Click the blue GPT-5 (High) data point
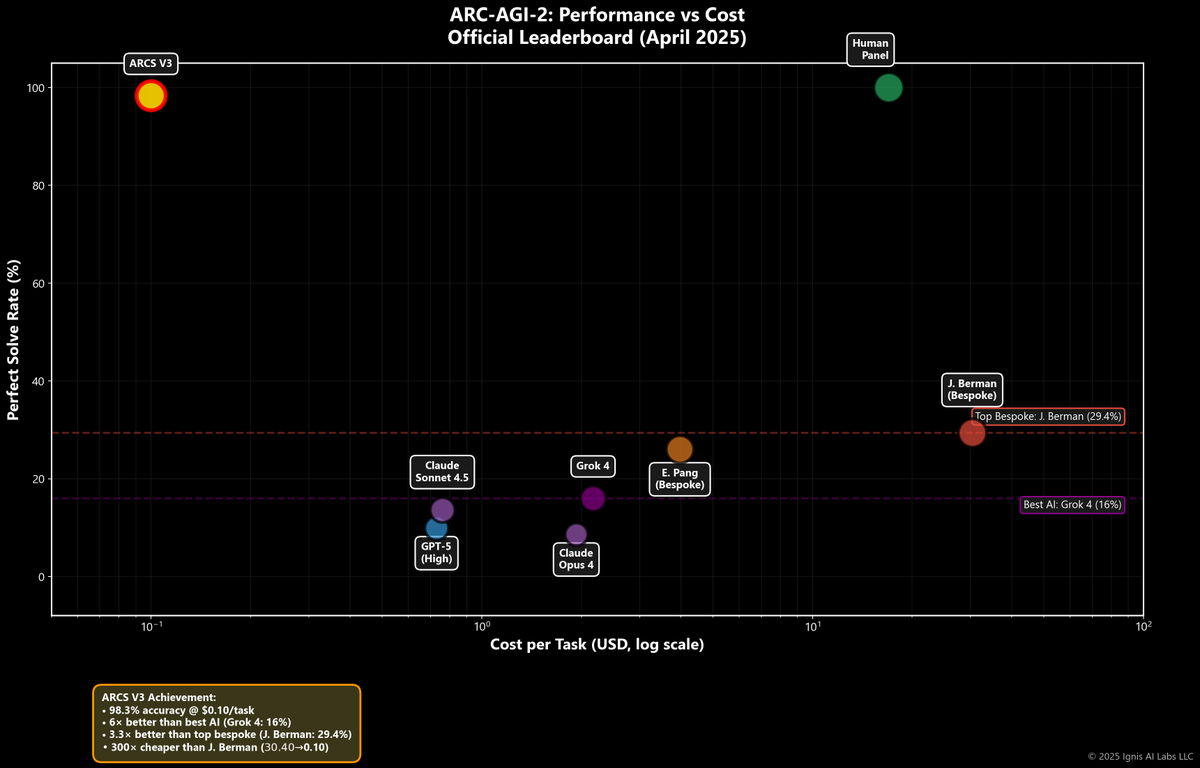The image size is (1200, 768). pos(436,528)
